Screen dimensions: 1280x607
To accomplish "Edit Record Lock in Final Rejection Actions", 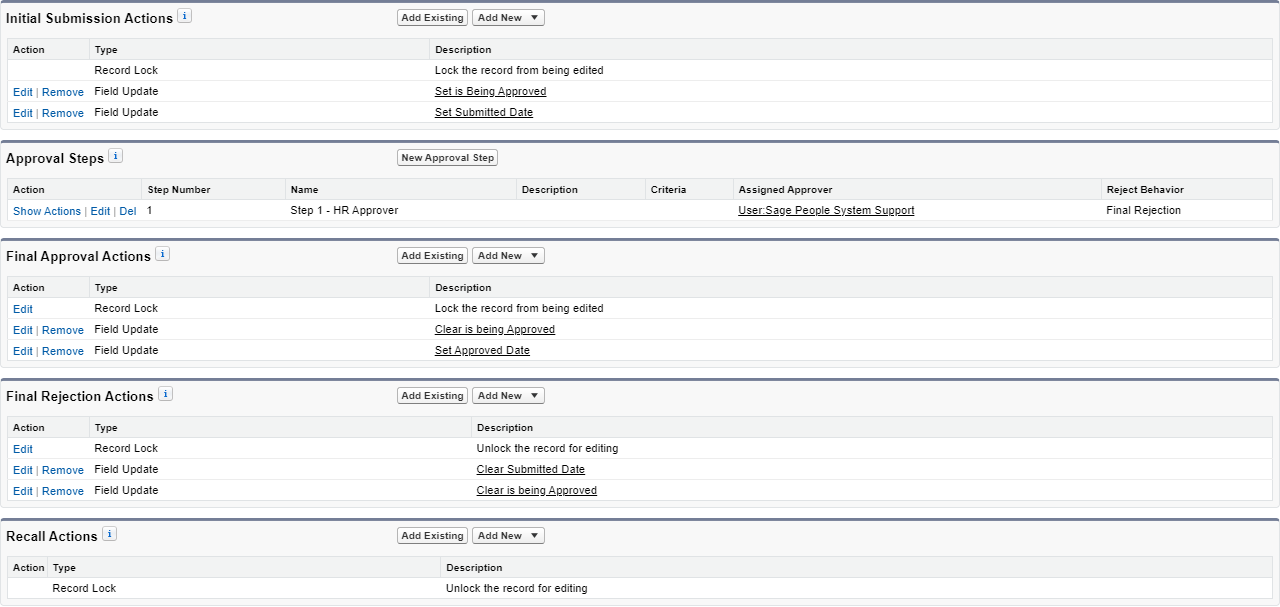I will (x=23, y=449).
